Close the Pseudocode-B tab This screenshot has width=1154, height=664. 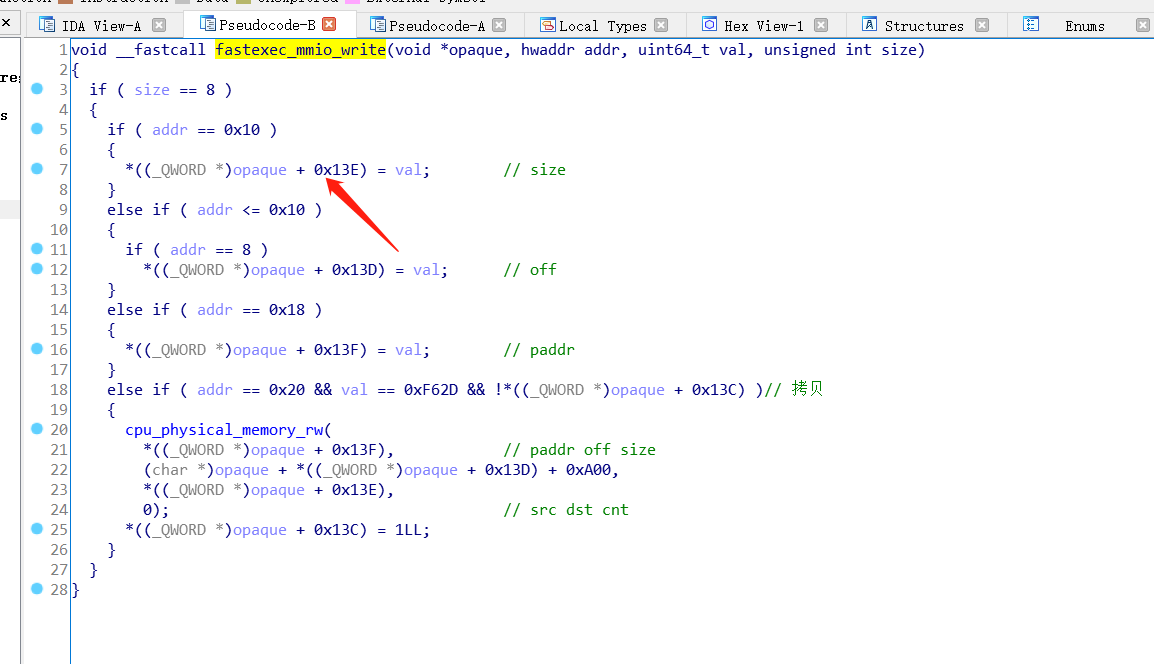pos(329,25)
